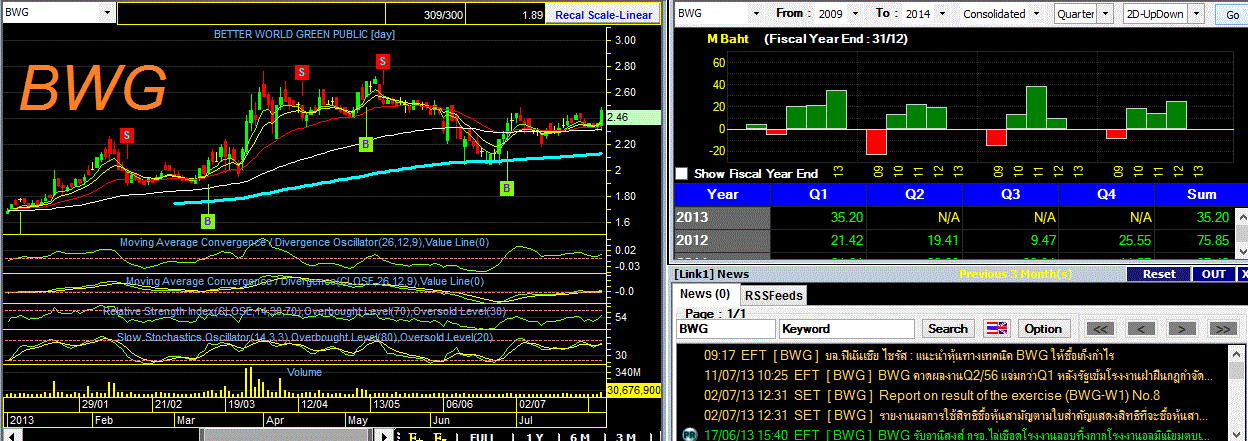Click the F- zoom-out chart icon
Viewport: 1248px width, 441px height.
[x=440, y=437]
